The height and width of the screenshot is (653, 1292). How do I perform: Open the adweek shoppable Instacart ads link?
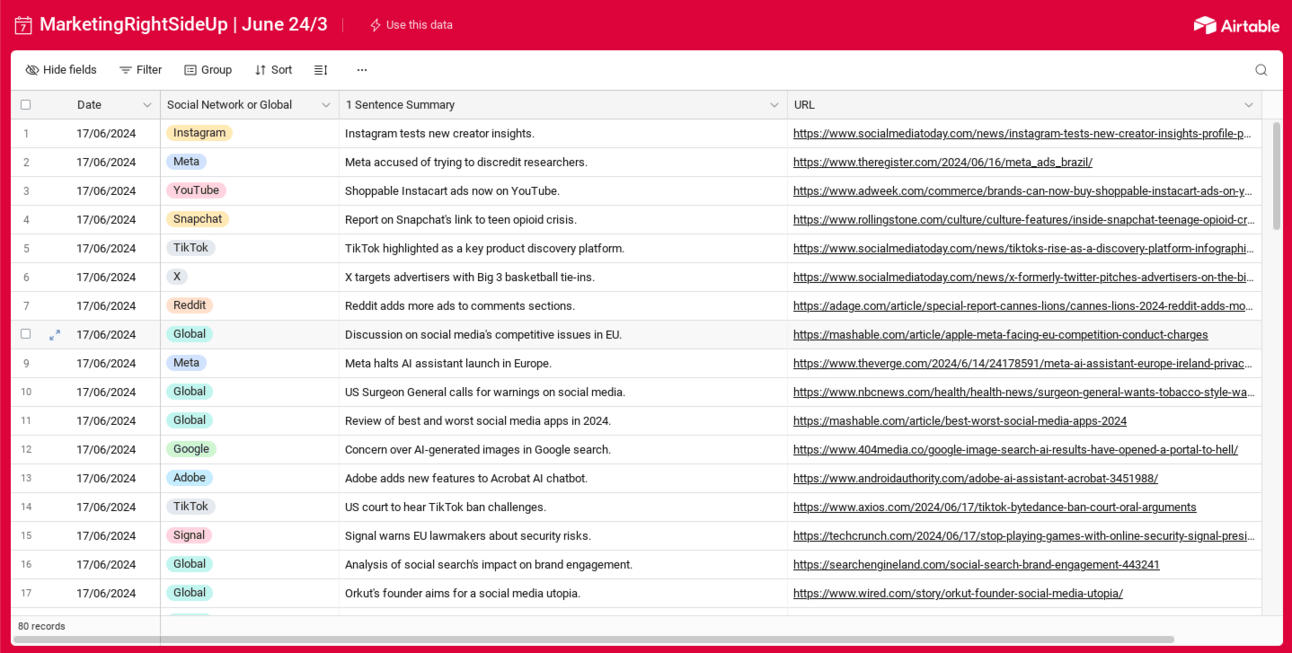(1022, 191)
